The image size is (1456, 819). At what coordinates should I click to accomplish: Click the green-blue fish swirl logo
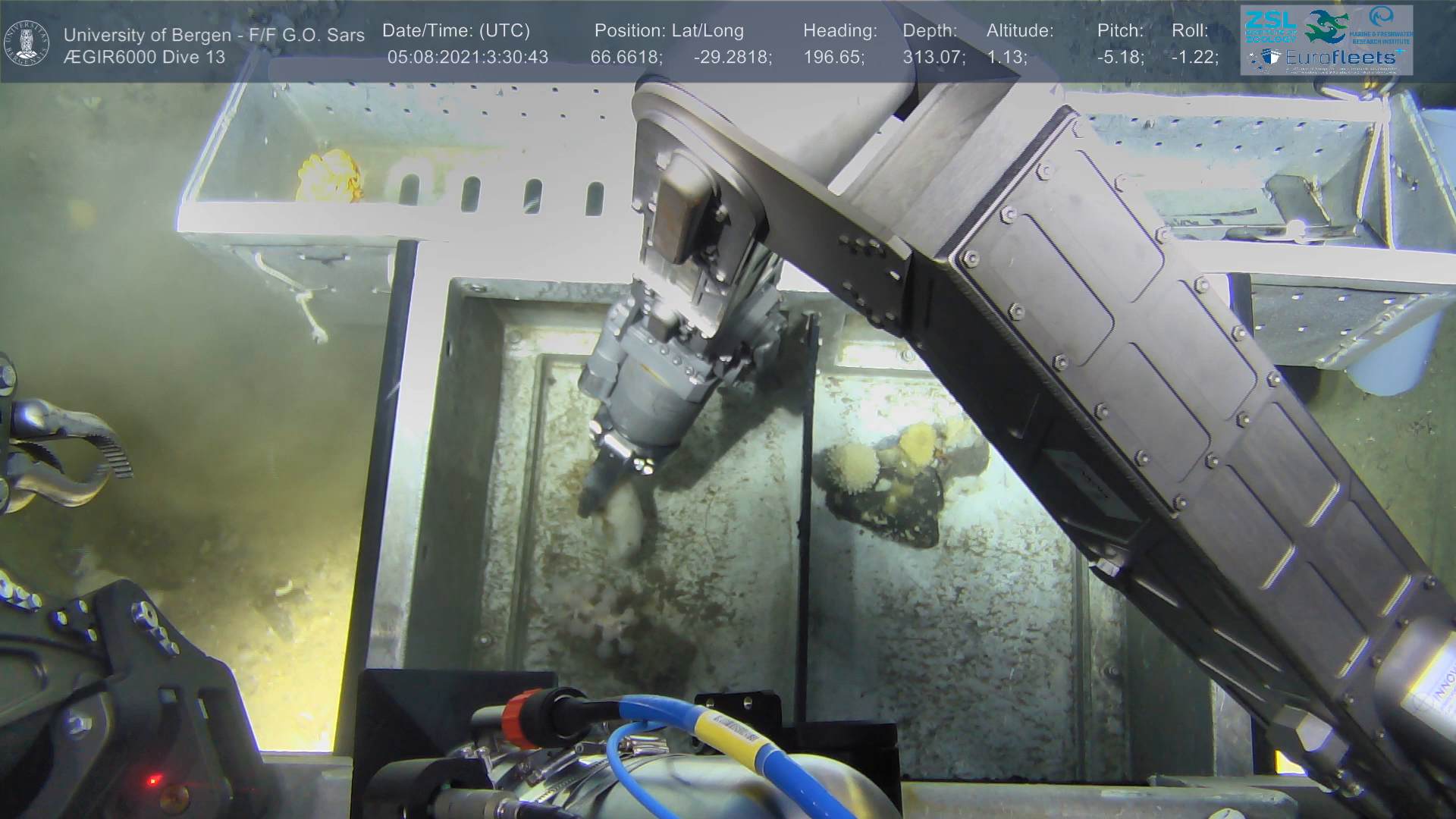coord(1326,26)
